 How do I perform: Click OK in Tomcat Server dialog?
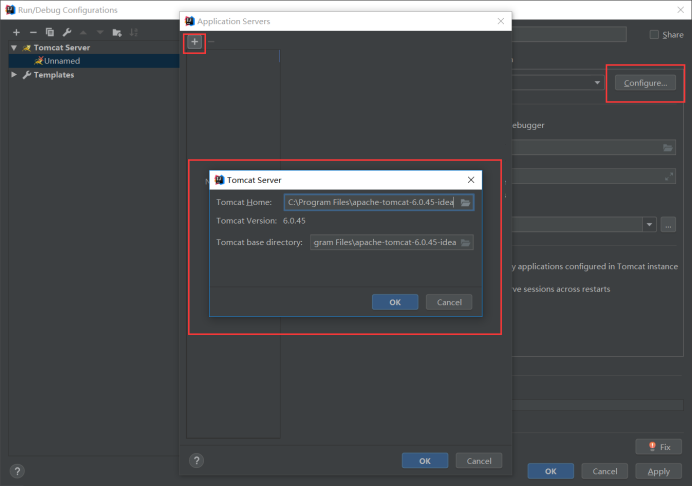click(395, 302)
